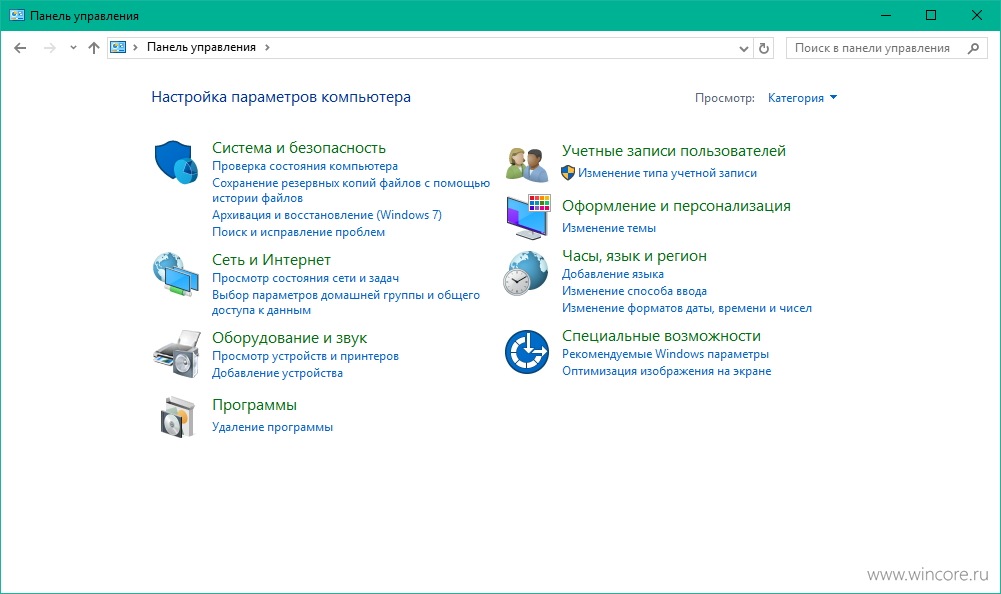Open Специальные возможности heading

pyautogui.click(x=661, y=335)
